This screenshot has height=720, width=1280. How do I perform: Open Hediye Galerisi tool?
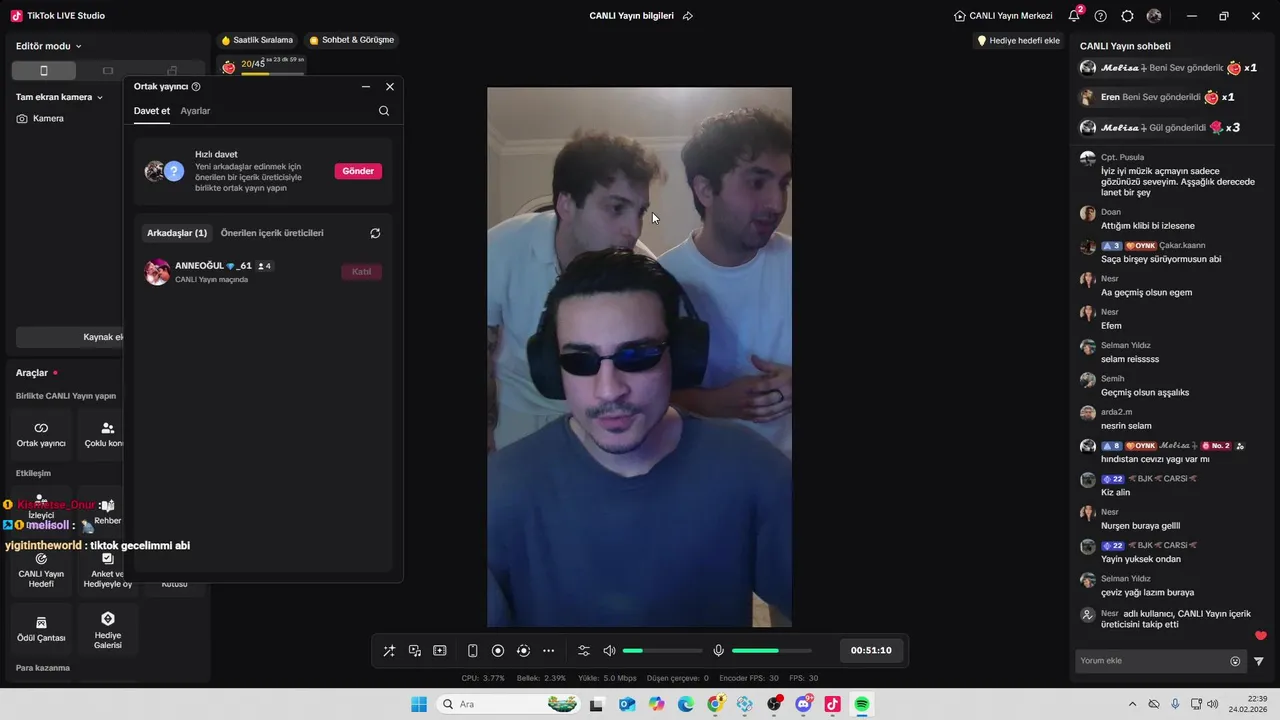(x=108, y=629)
